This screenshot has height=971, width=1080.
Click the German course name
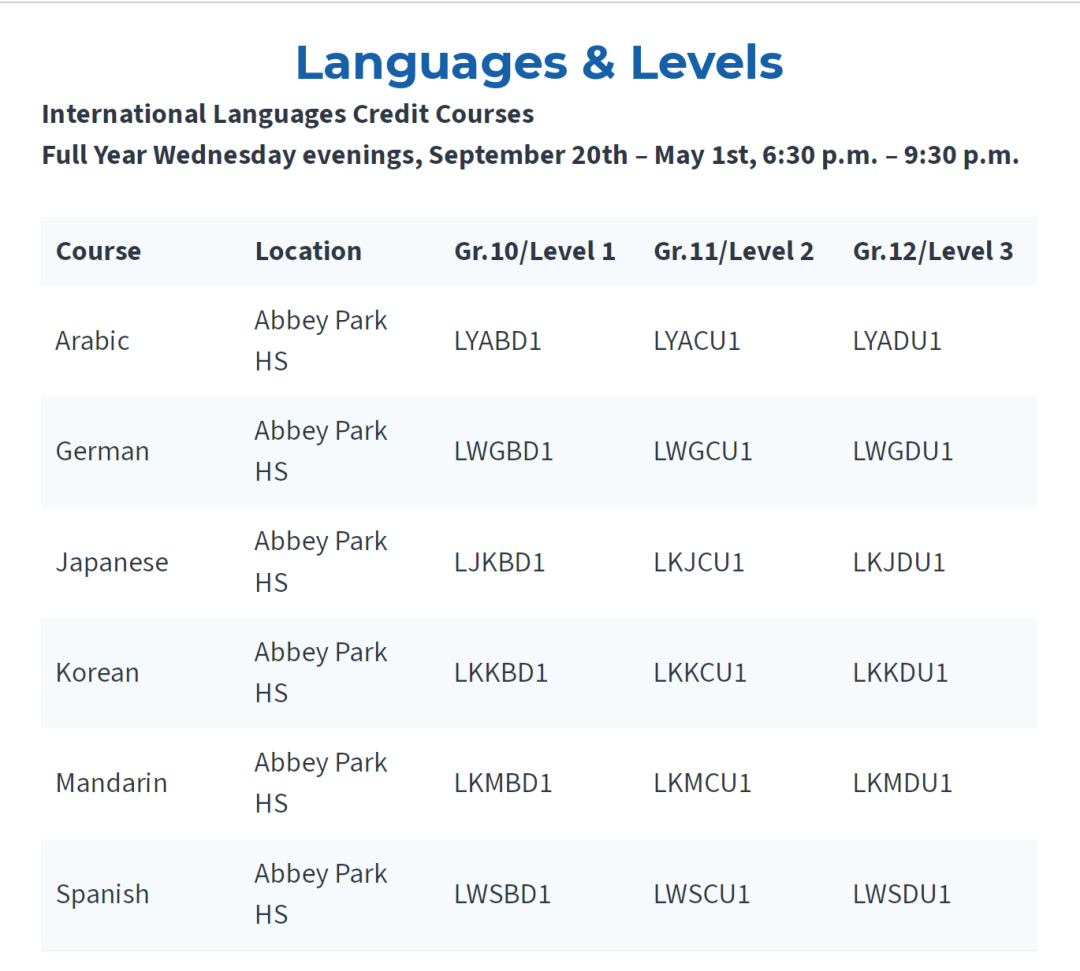click(x=102, y=451)
